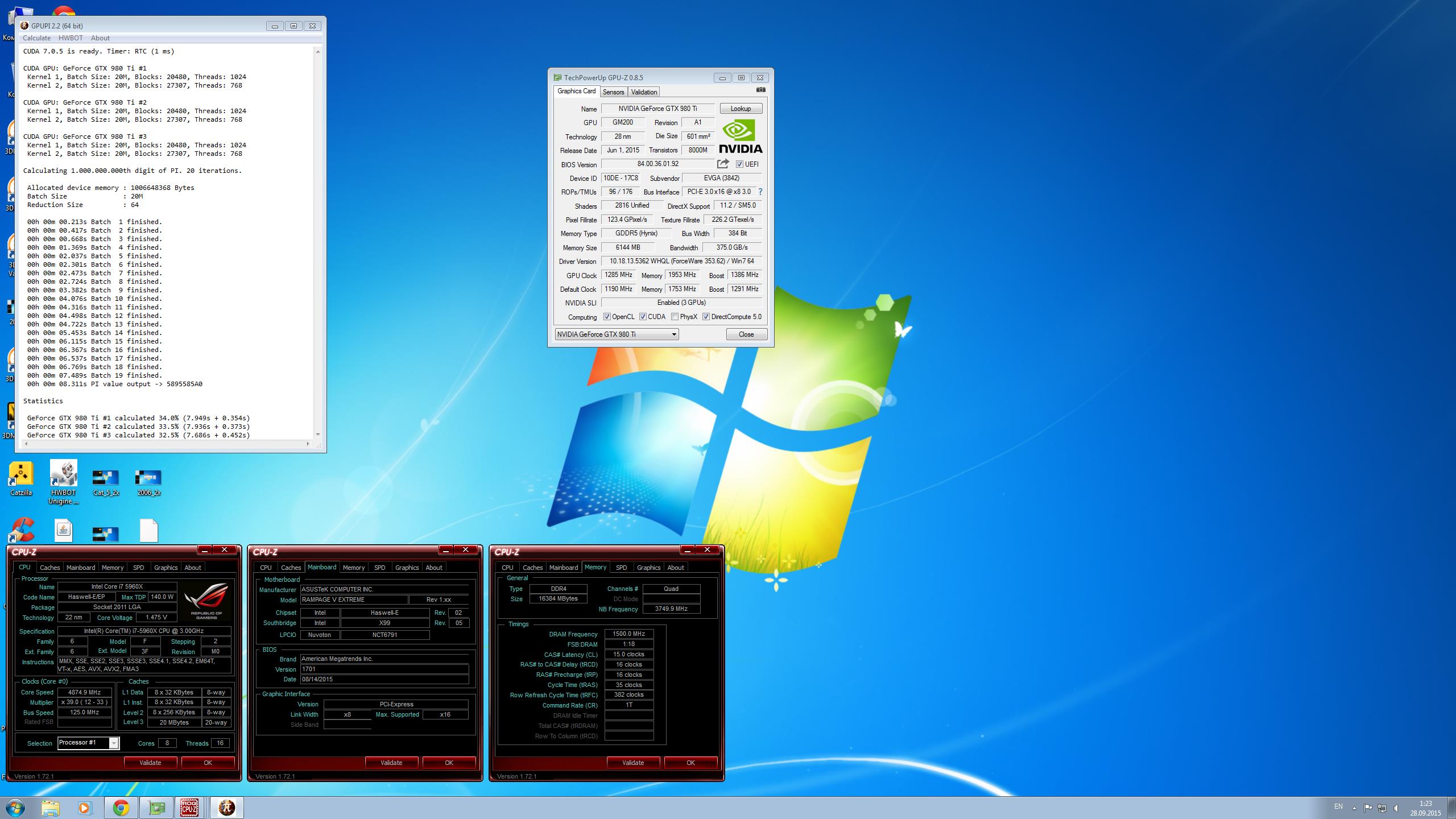1456x819 pixels.
Task: Click Validate in the CPU tab CPU-Z window
Action: [x=150, y=763]
